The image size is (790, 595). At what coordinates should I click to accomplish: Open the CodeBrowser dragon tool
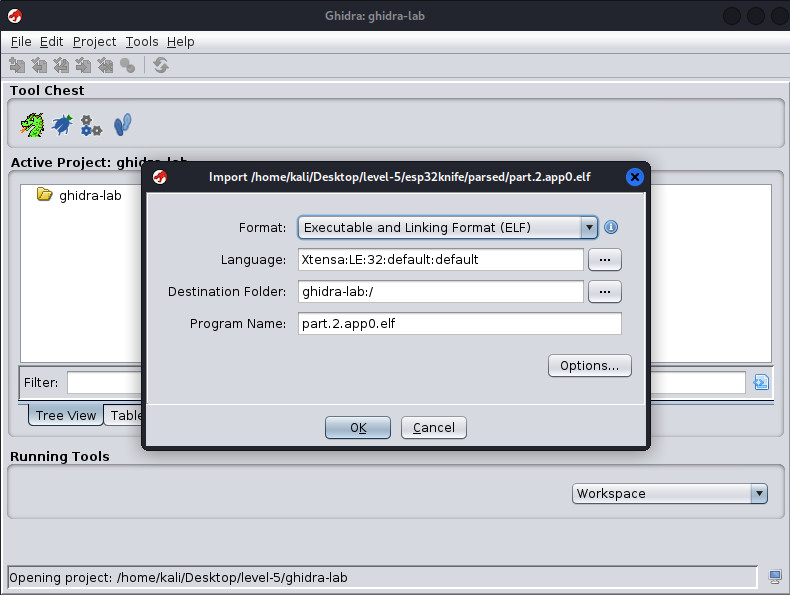tap(33, 125)
